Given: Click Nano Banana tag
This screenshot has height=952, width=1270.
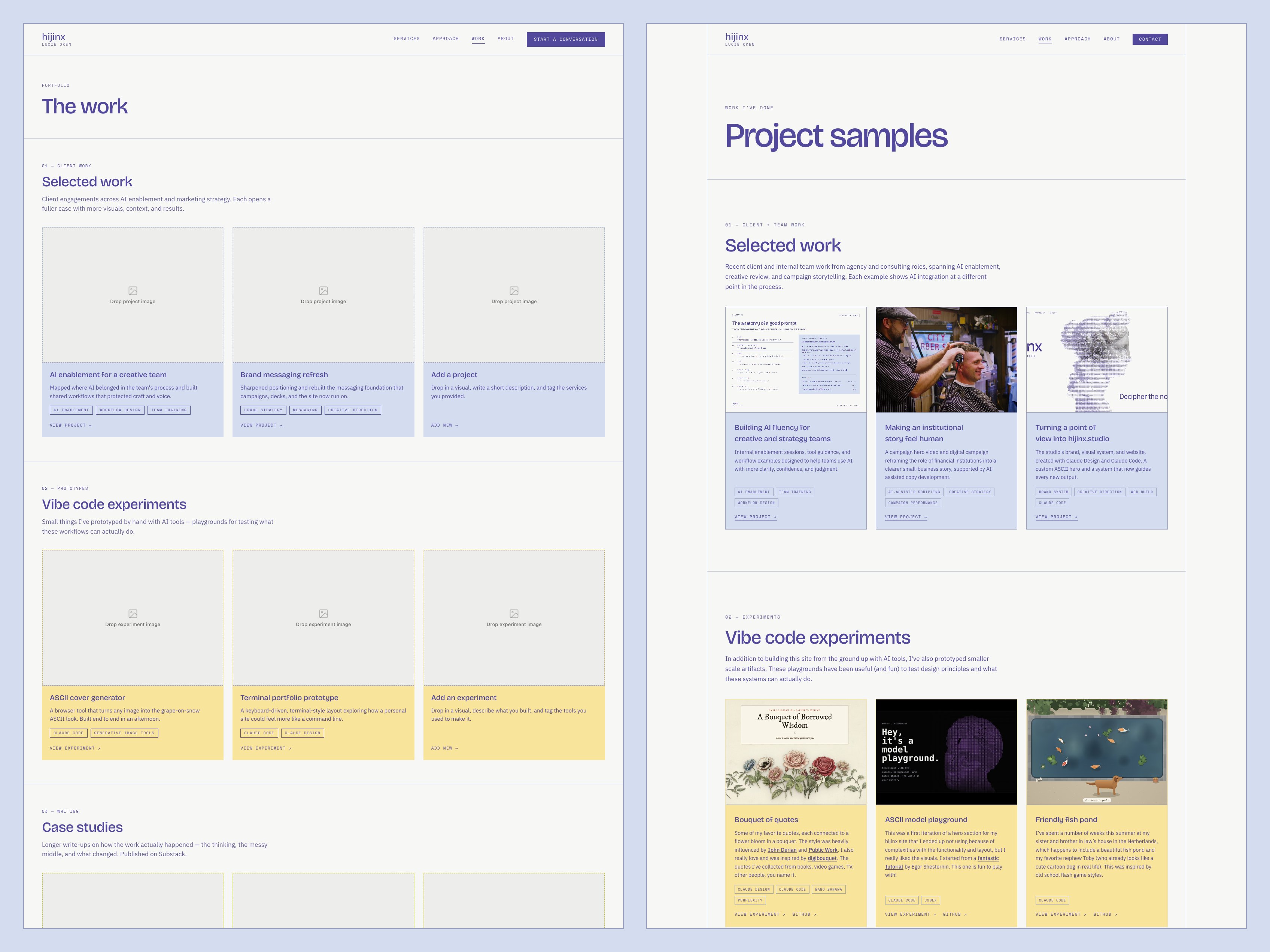Looking at the screenshot, I should (828, 890).
